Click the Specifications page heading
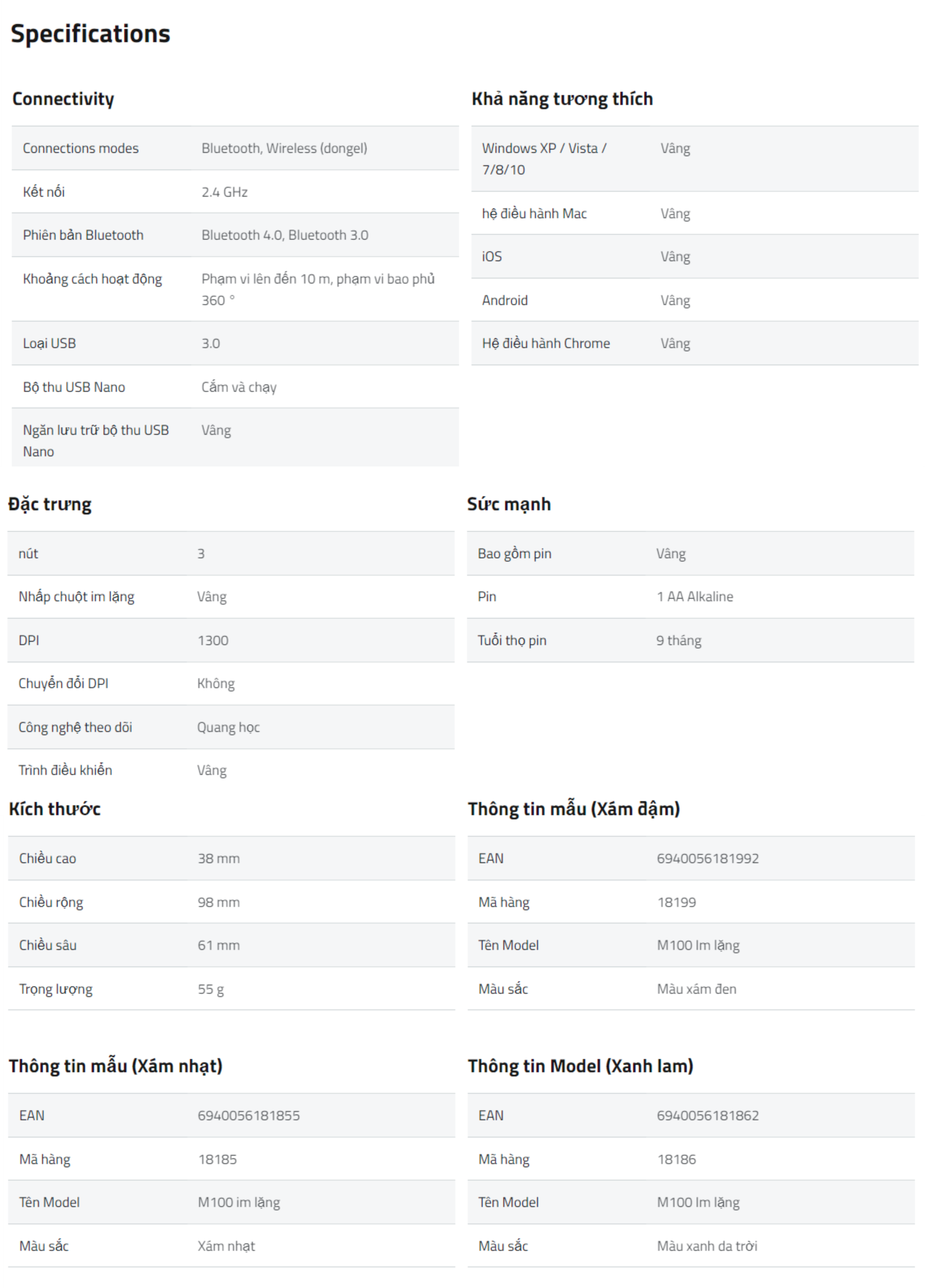Viewport: 925px width, 1288px height. click(90, 34)
